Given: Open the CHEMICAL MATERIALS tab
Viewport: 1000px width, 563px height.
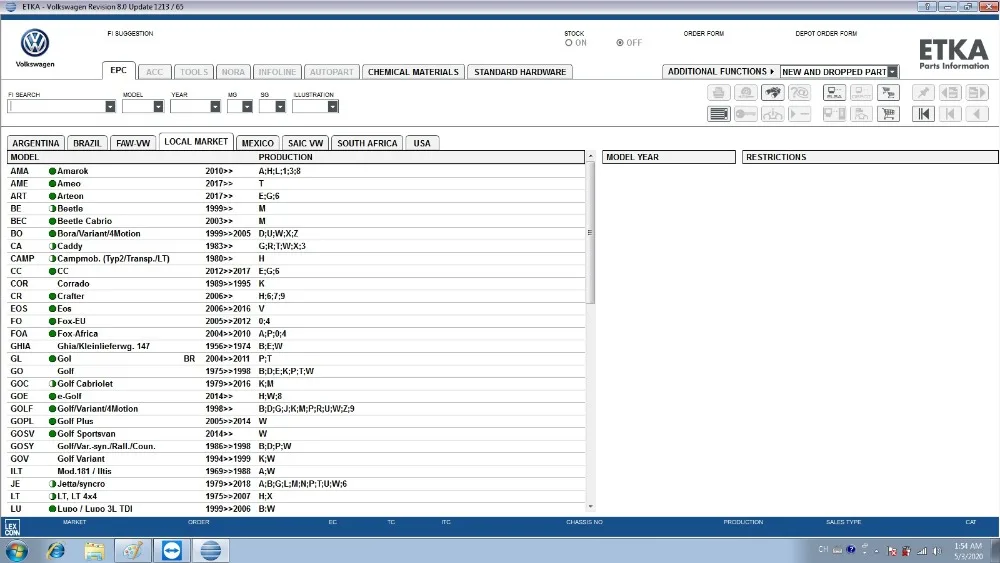Looking at the screenshot, I should coord(413,72).
